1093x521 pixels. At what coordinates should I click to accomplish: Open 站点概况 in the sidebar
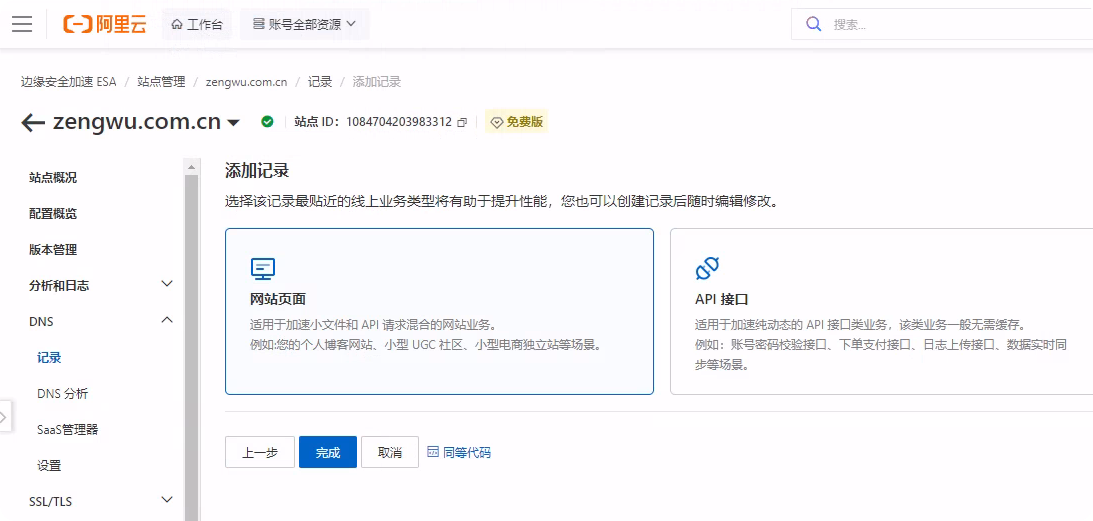[53, 178]
